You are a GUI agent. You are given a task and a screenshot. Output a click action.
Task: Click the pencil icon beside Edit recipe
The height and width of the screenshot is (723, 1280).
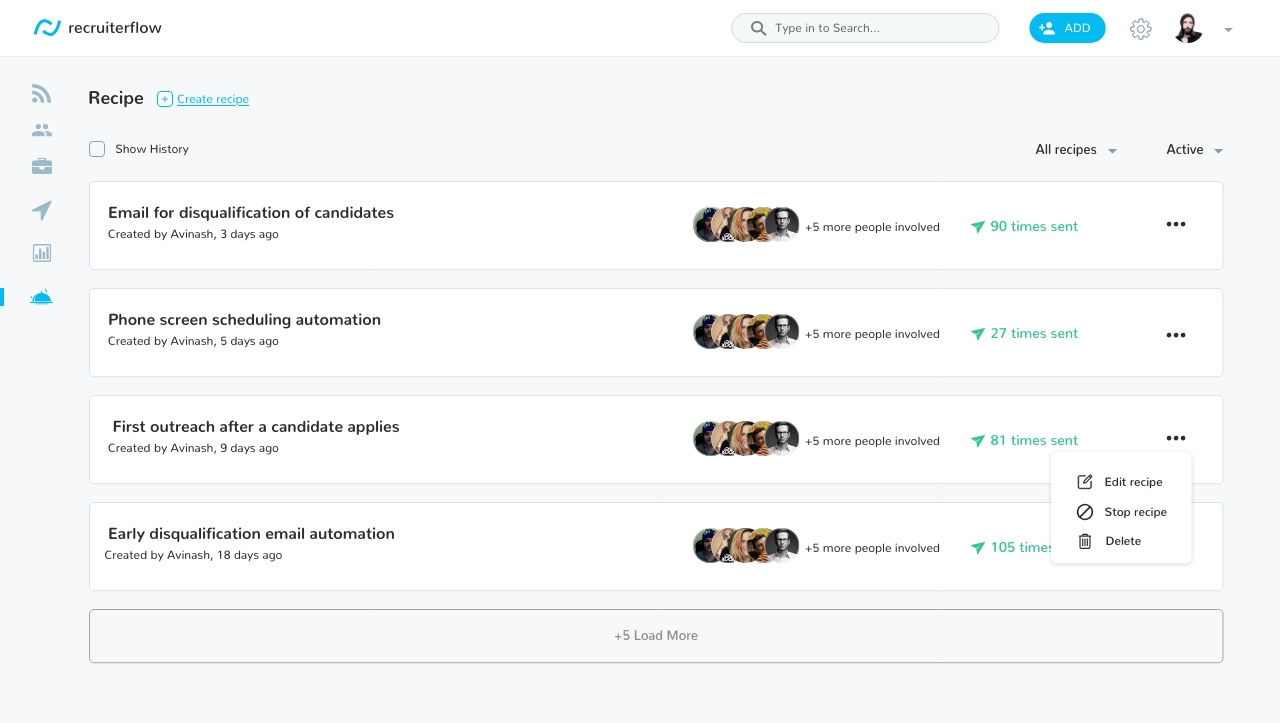pyautogui.click(x=1085, y=482)
